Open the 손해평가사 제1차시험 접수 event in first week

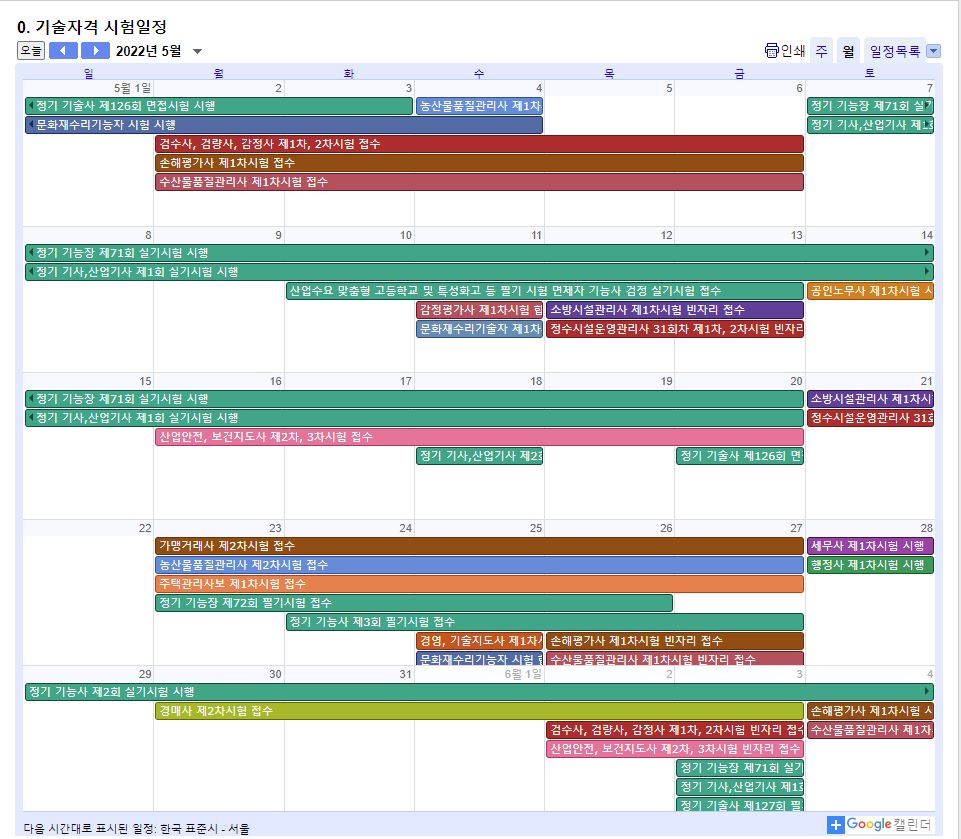pyautogui.click(x=479, y=163)
